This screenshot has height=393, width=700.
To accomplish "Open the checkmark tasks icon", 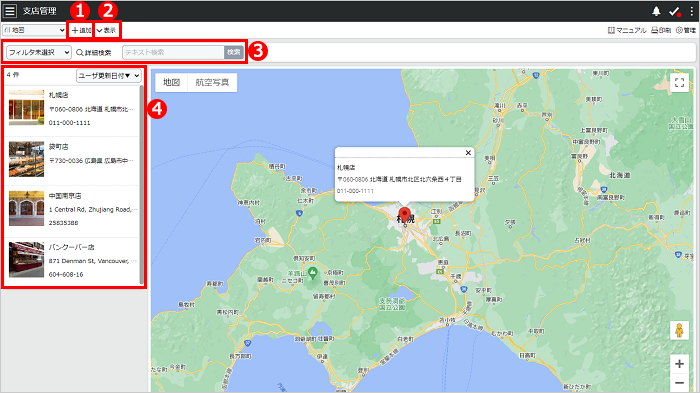I will [x=675, y=11].
